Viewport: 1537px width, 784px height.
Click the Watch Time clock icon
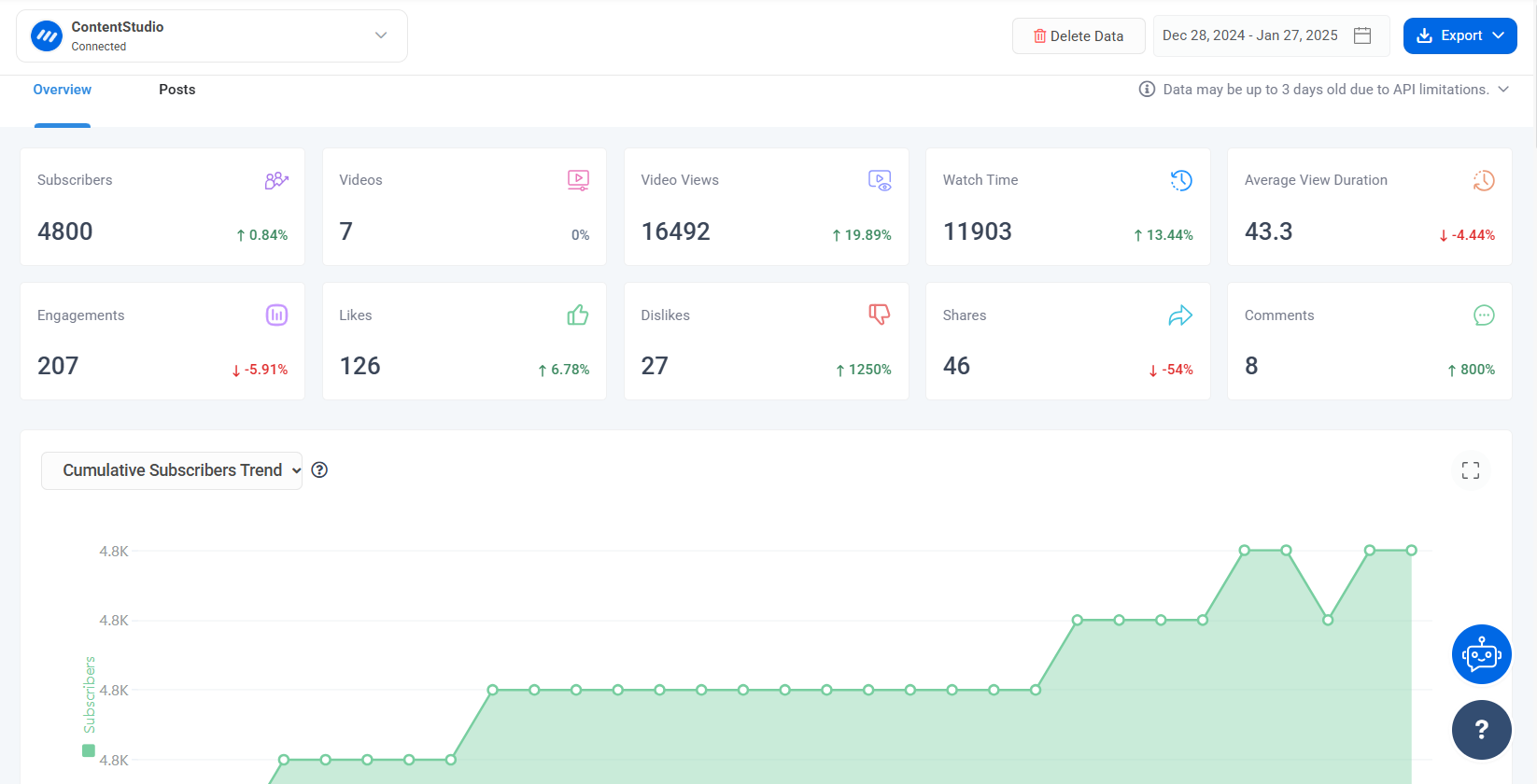[1181, 180]
